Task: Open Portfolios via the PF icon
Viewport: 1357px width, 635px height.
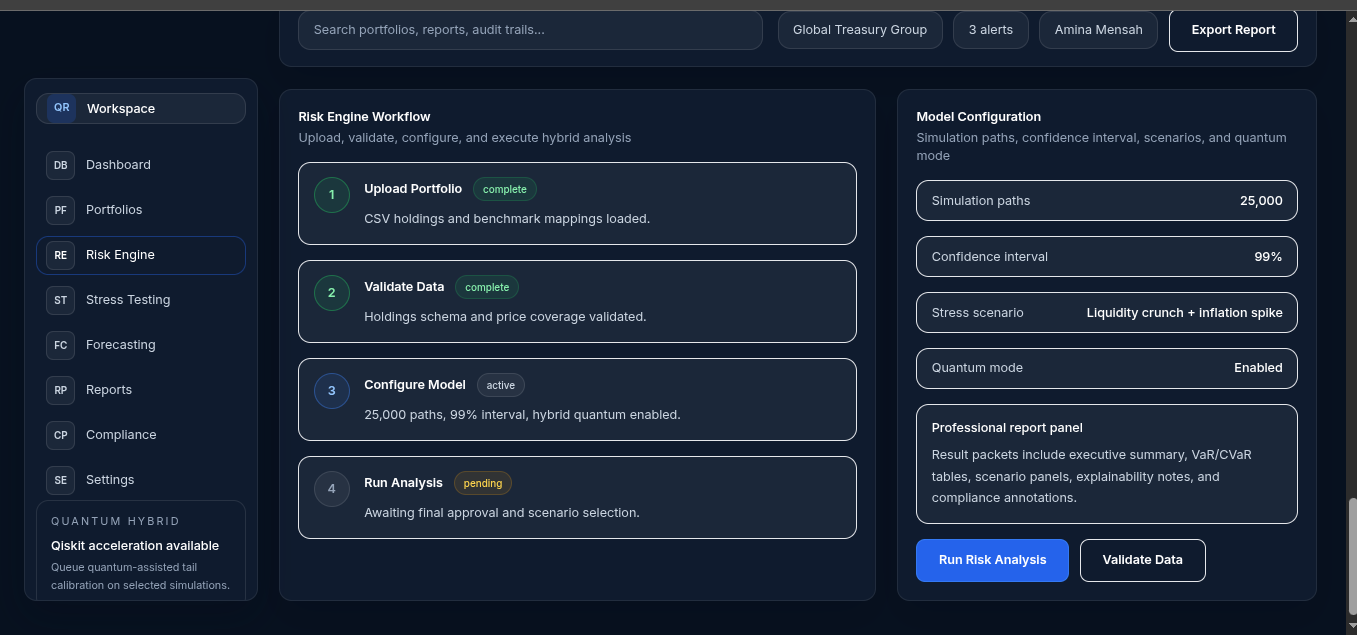Action: pos(61,210)
